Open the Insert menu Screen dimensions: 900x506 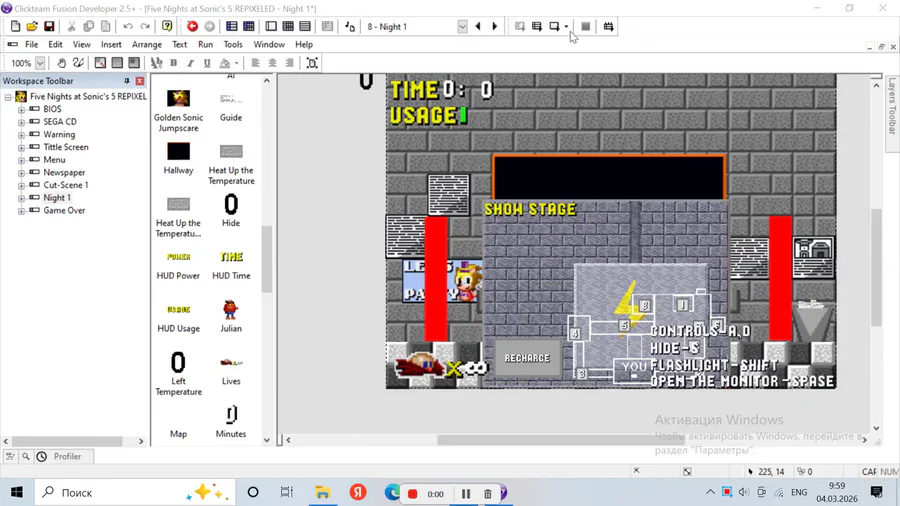click(x=111, y=44)
